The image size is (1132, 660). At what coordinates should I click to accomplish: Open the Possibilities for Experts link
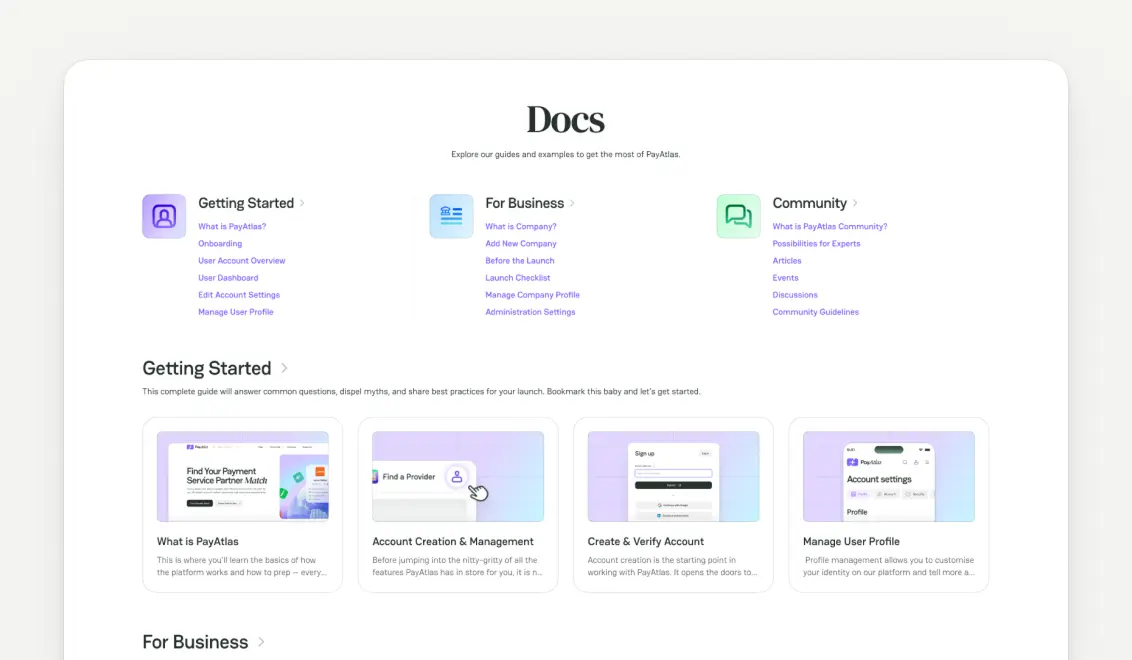pyautogui.click(x=818, y=243)
